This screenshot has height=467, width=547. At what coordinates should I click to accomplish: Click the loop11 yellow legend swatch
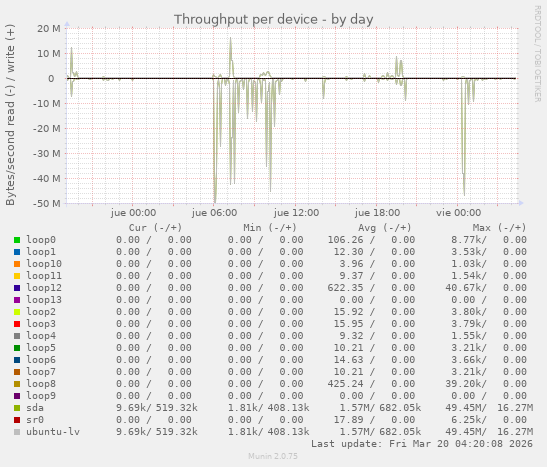tap(17, 276)
